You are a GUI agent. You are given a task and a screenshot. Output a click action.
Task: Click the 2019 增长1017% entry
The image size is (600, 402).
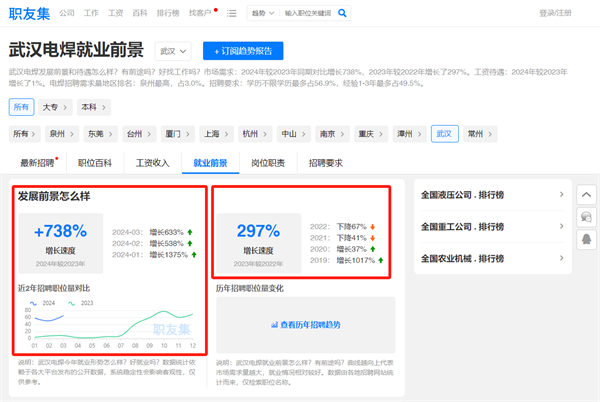click(347, 260)
